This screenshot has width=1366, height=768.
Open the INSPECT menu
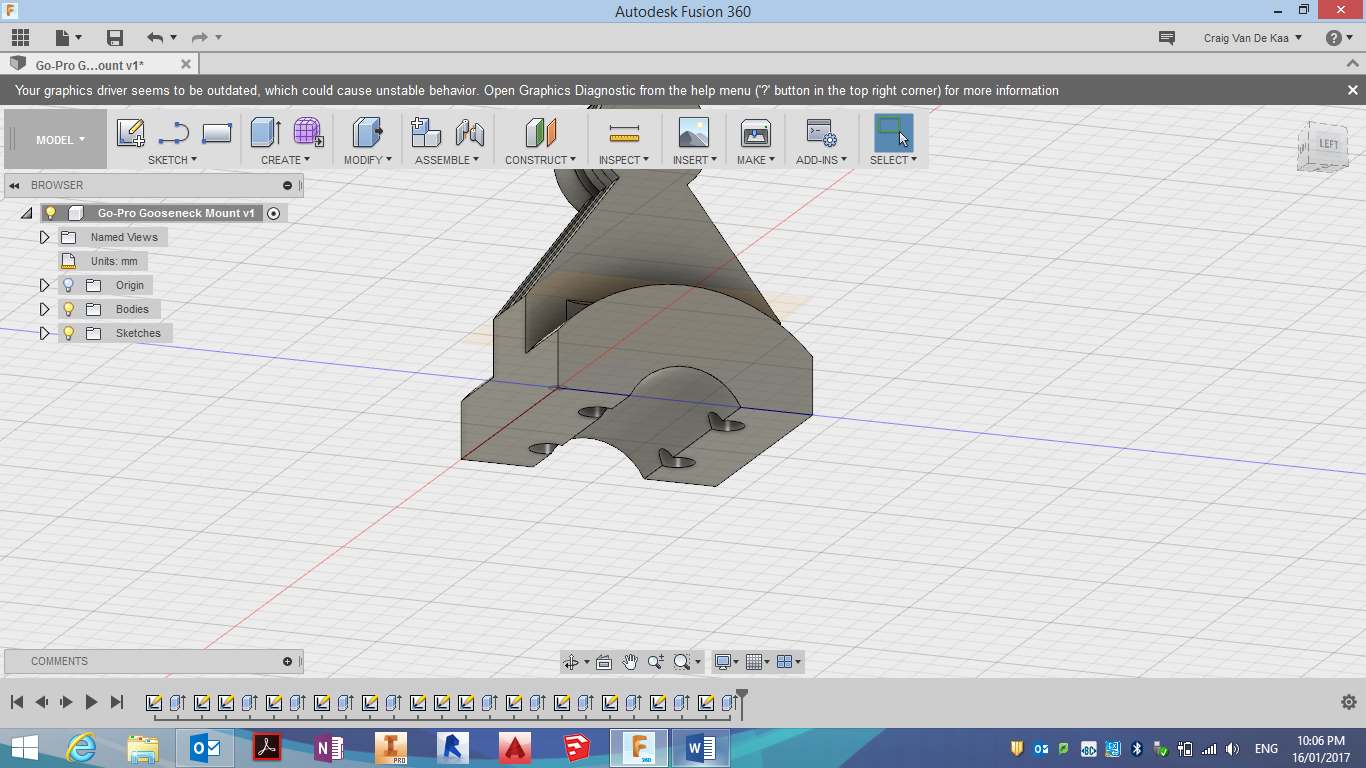click(x=624, y=160)
